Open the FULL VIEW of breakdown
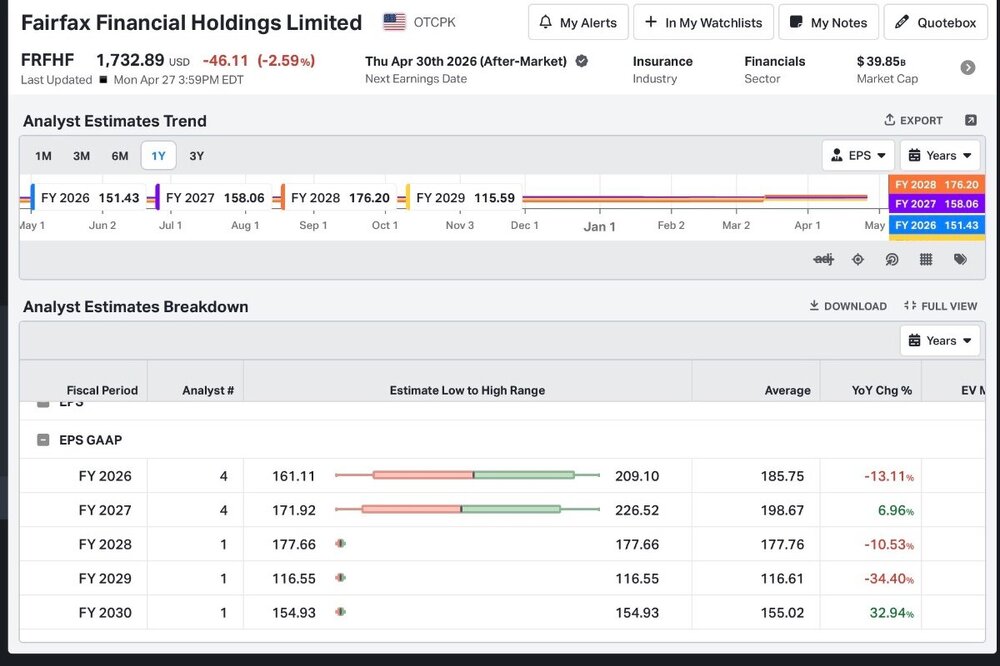 tap(940, 306)
